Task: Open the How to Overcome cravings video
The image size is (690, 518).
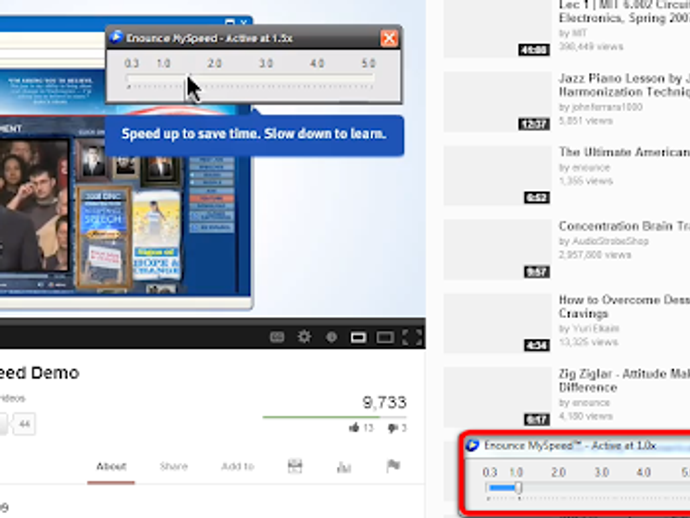Action: coord(624,307)
